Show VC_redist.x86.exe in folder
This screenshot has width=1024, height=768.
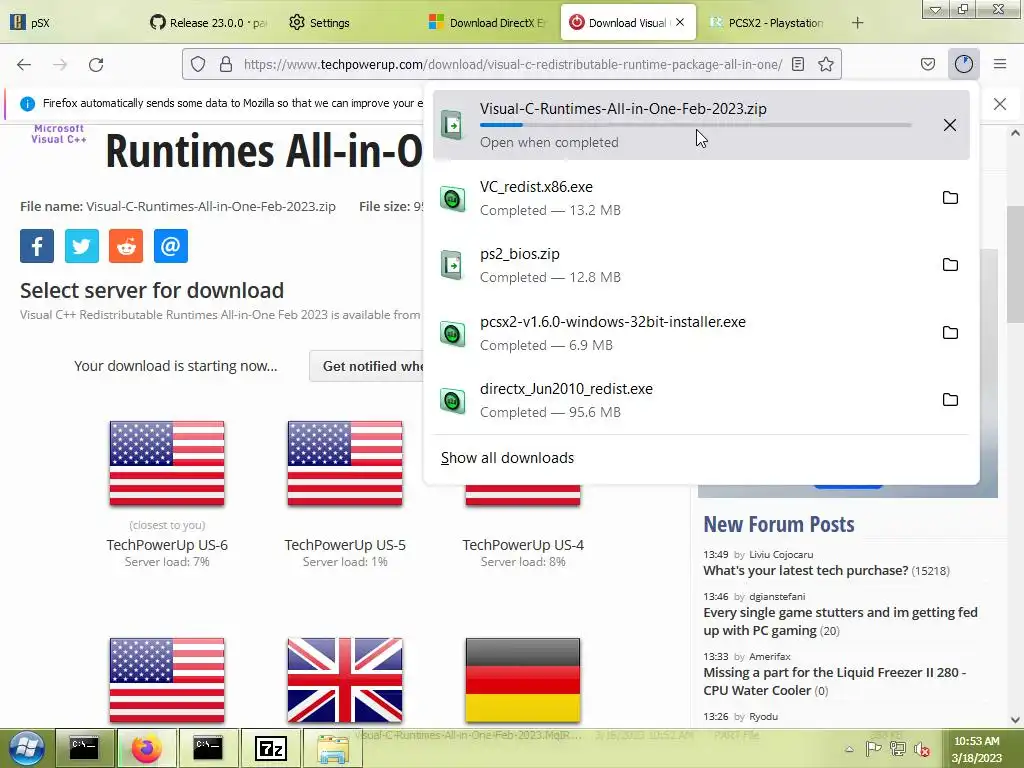(x=950, y=197)
